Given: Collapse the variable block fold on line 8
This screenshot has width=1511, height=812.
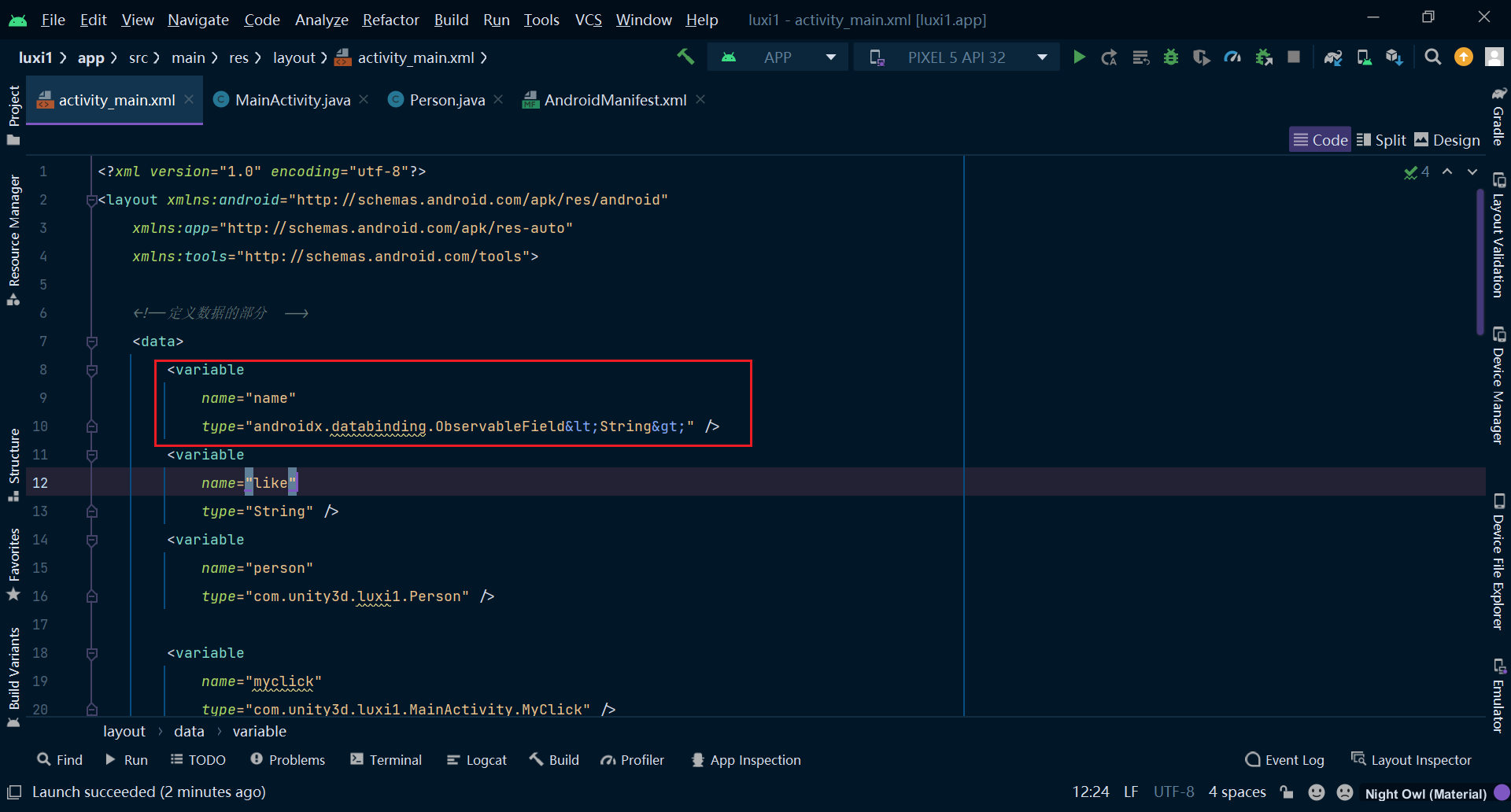Looking at the screenshot, I should pos(92,371).
